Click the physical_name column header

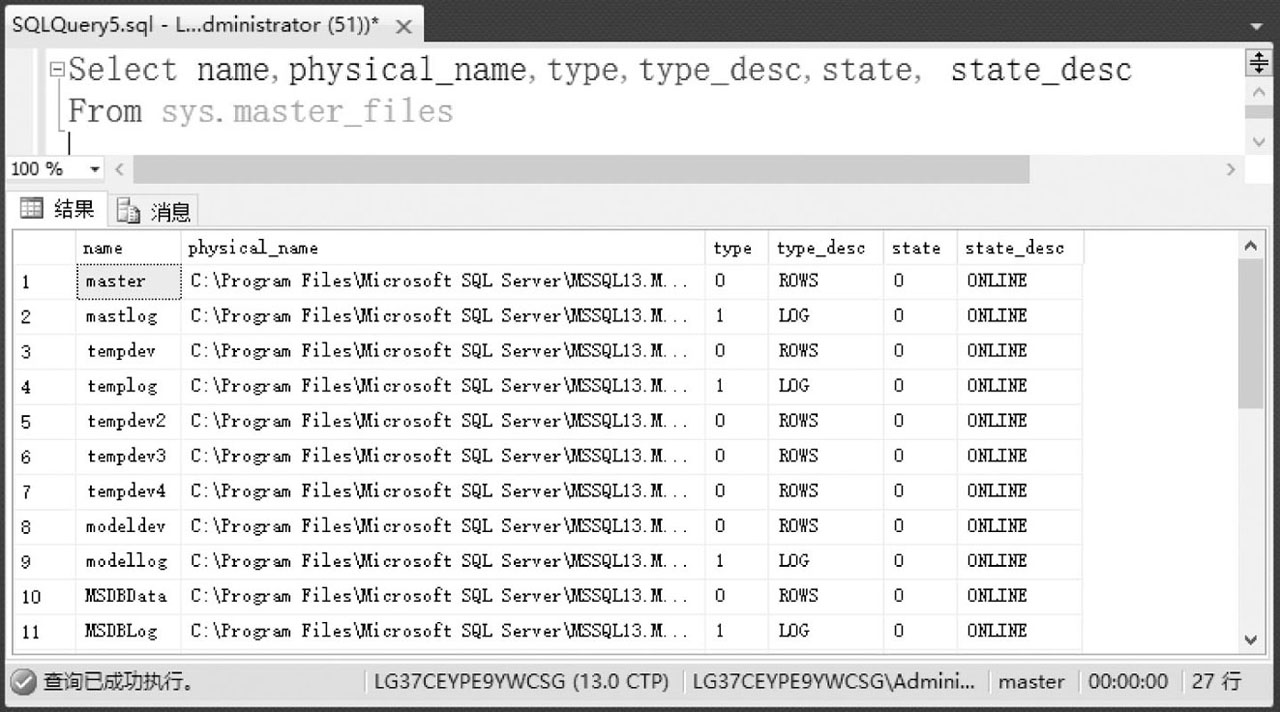[443, 248]
